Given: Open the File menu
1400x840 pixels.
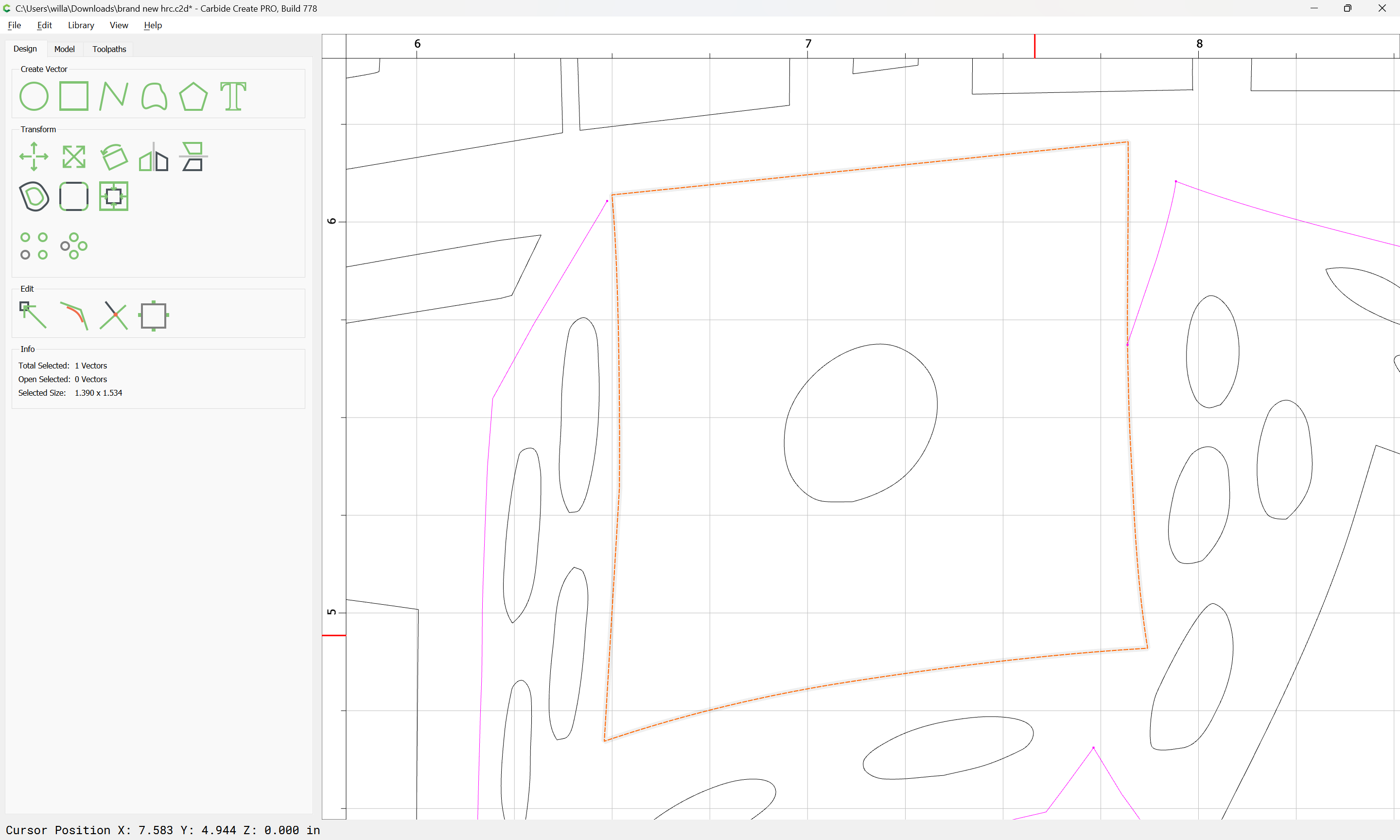Looking at the screenshot, I should [14, 25].
